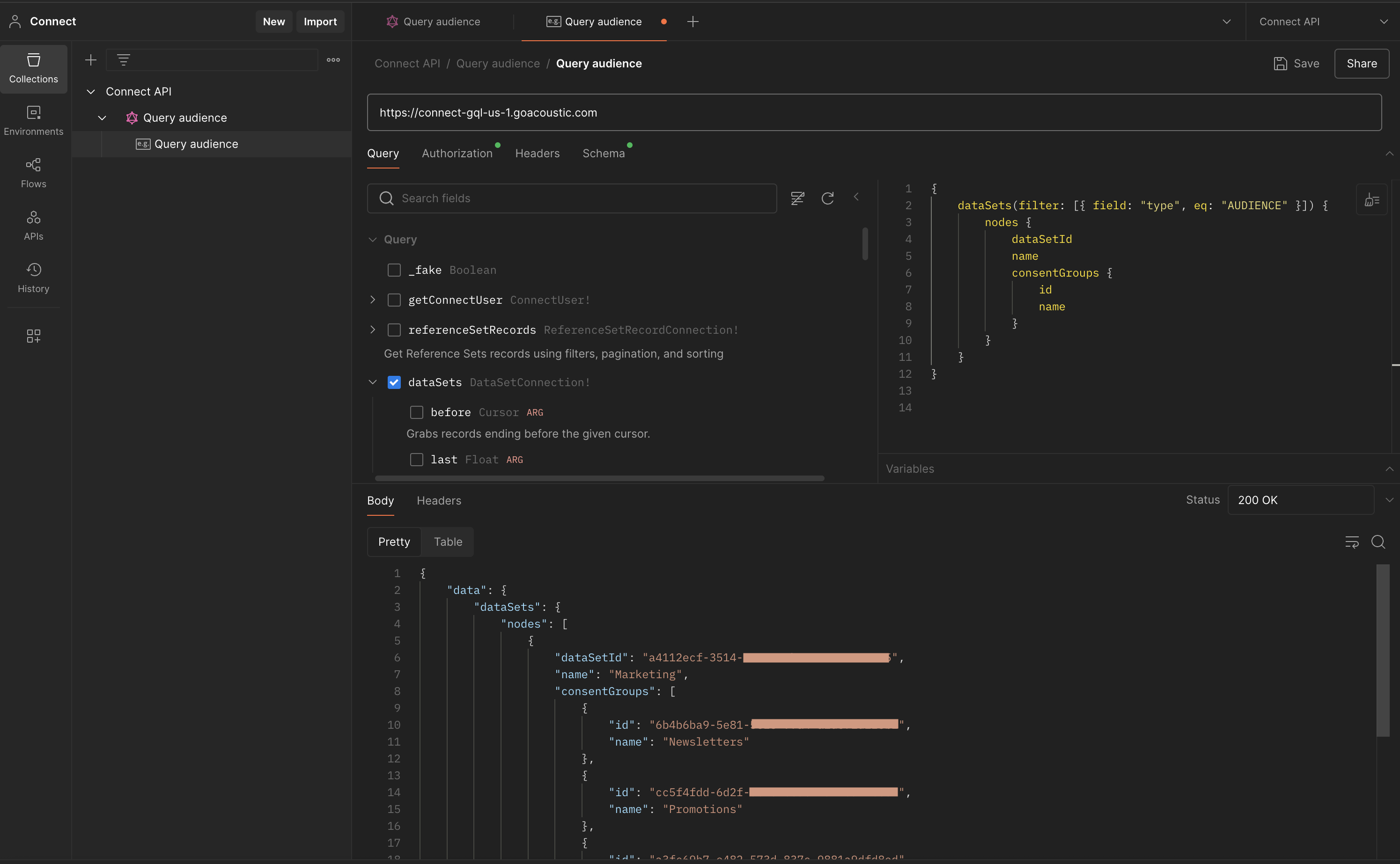The height and width of the screenshot is (864, 1400).
Task: Check the last Float argument
Action: click(417, 460)
